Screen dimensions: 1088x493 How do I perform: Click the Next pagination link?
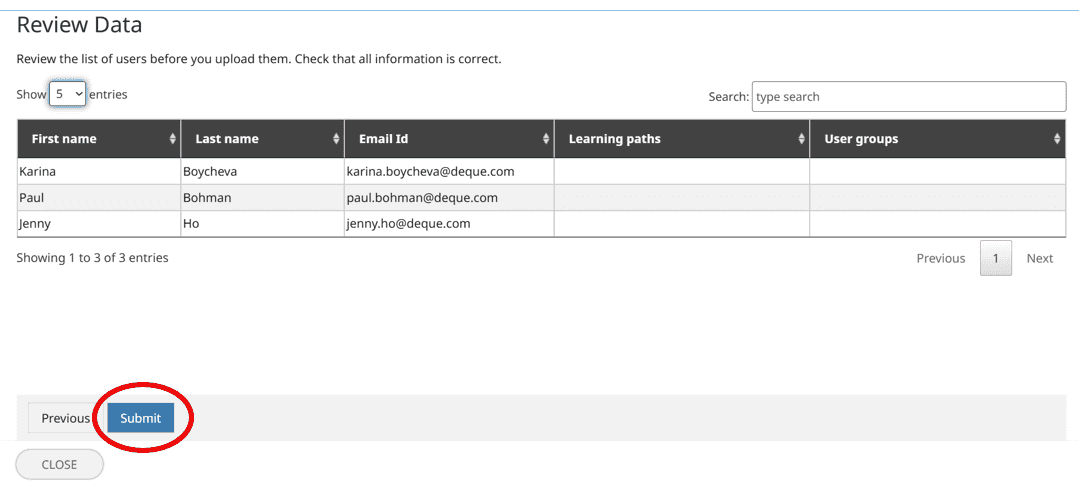pyautogui.click(x=1039, y=258)
